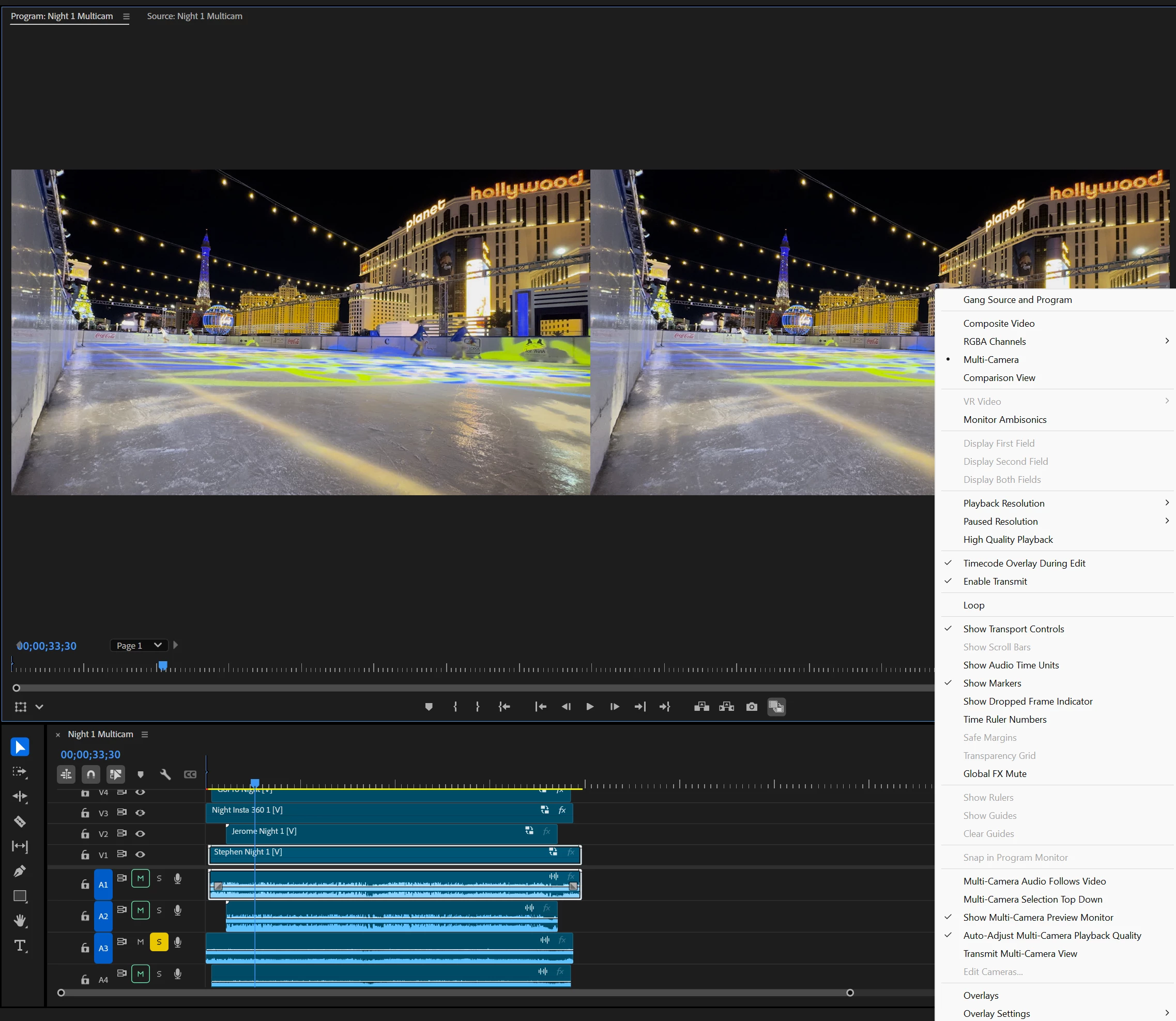The image size is (1176, 1021).
Task: Click the Add Marker button in the Program monitor
Action: tap(429, 707)
